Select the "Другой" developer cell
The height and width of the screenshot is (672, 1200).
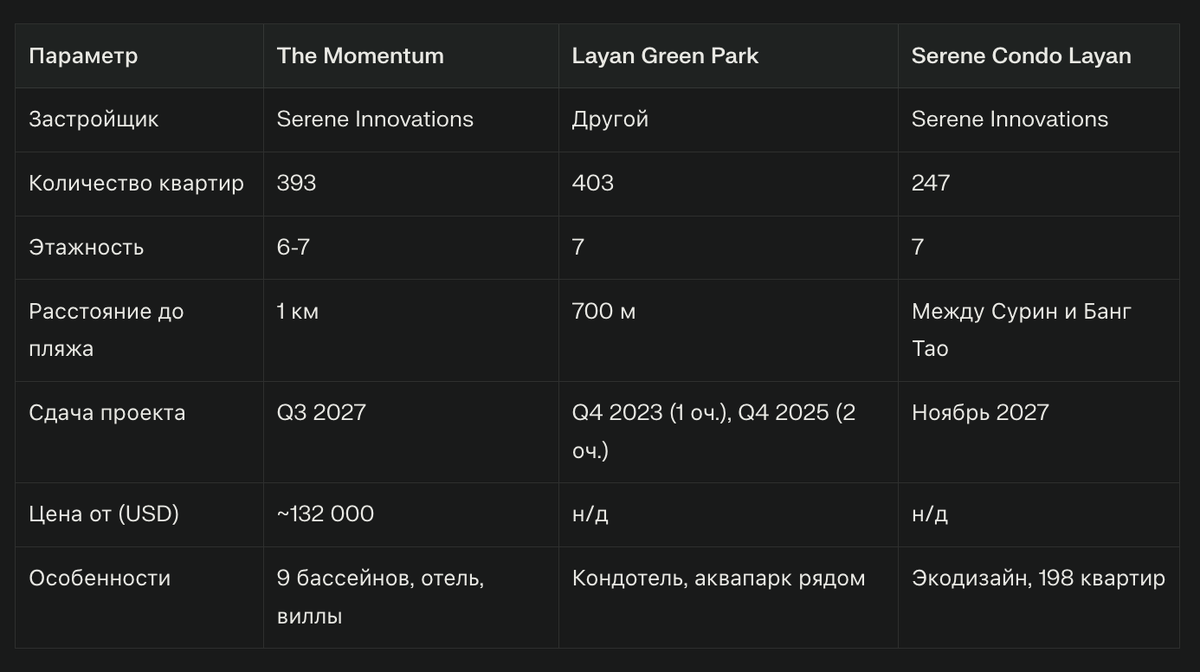(x=610, y=119)
